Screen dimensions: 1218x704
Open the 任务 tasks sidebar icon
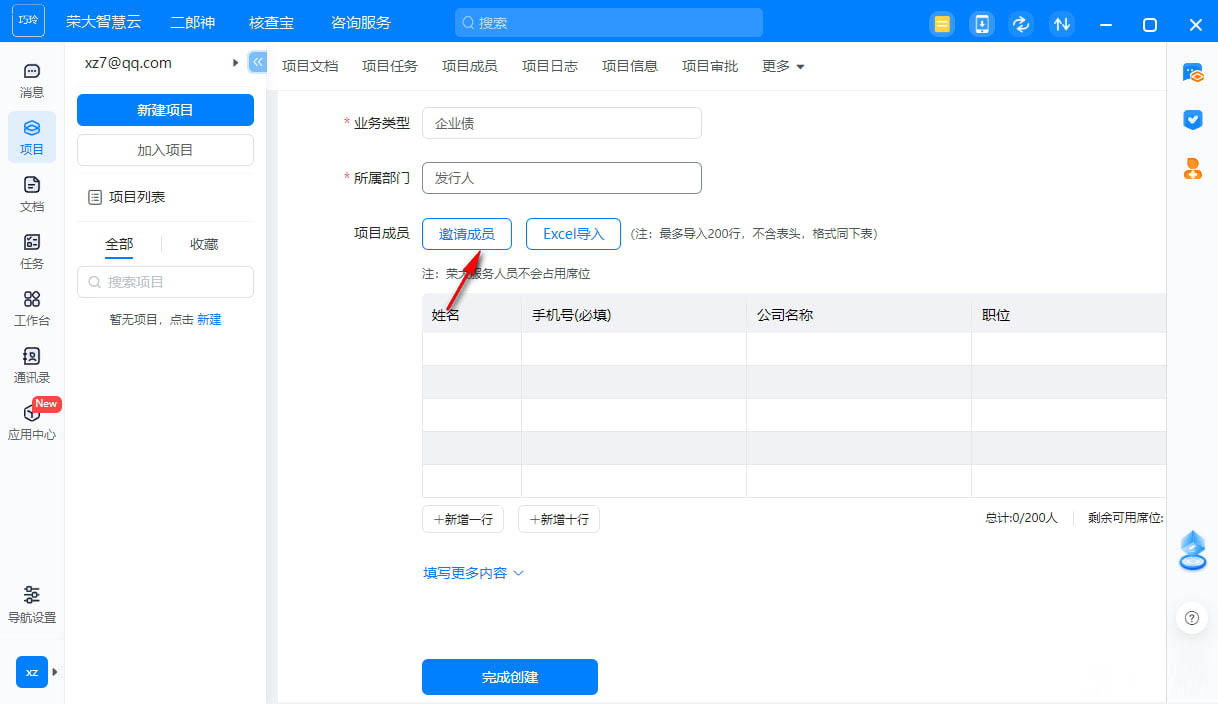(32, 251)
